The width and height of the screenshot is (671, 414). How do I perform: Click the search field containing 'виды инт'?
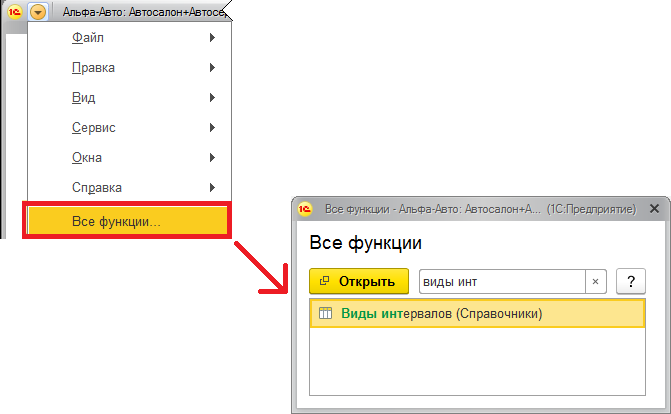click(502, 281)
